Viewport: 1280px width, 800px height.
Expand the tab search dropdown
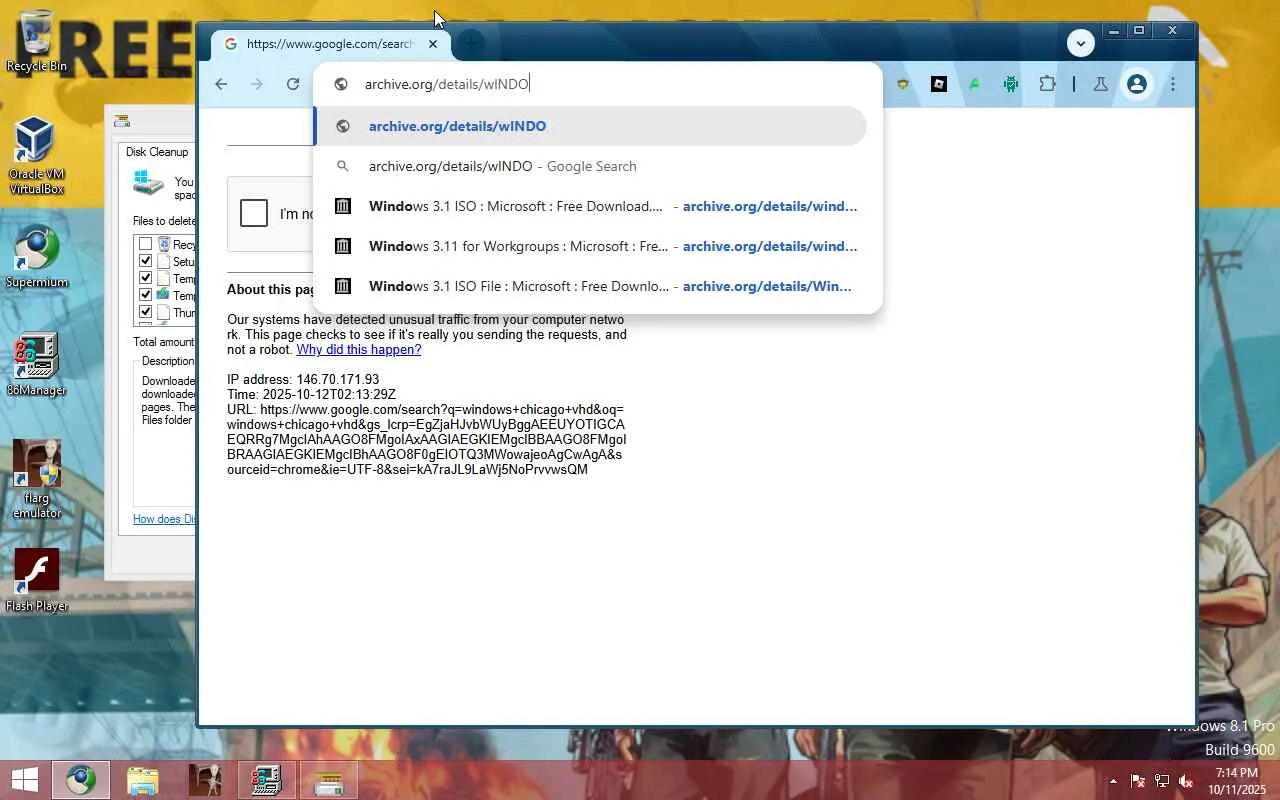[1080, 43]
